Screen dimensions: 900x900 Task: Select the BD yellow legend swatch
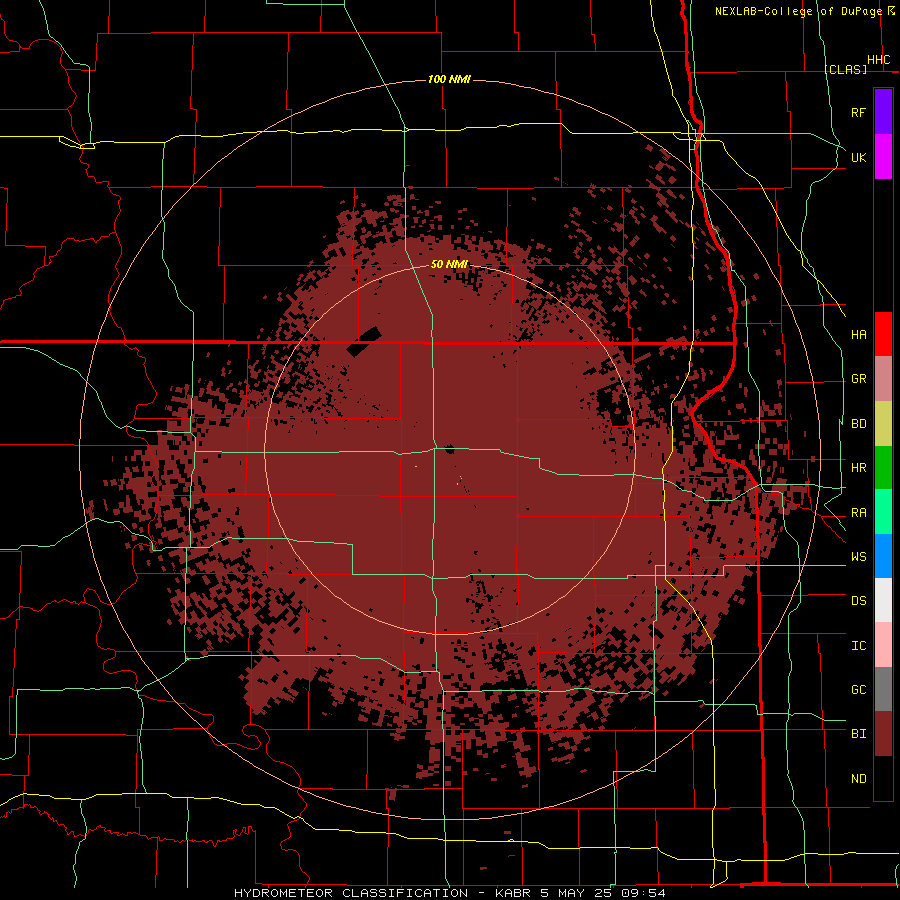pos(883,424)
